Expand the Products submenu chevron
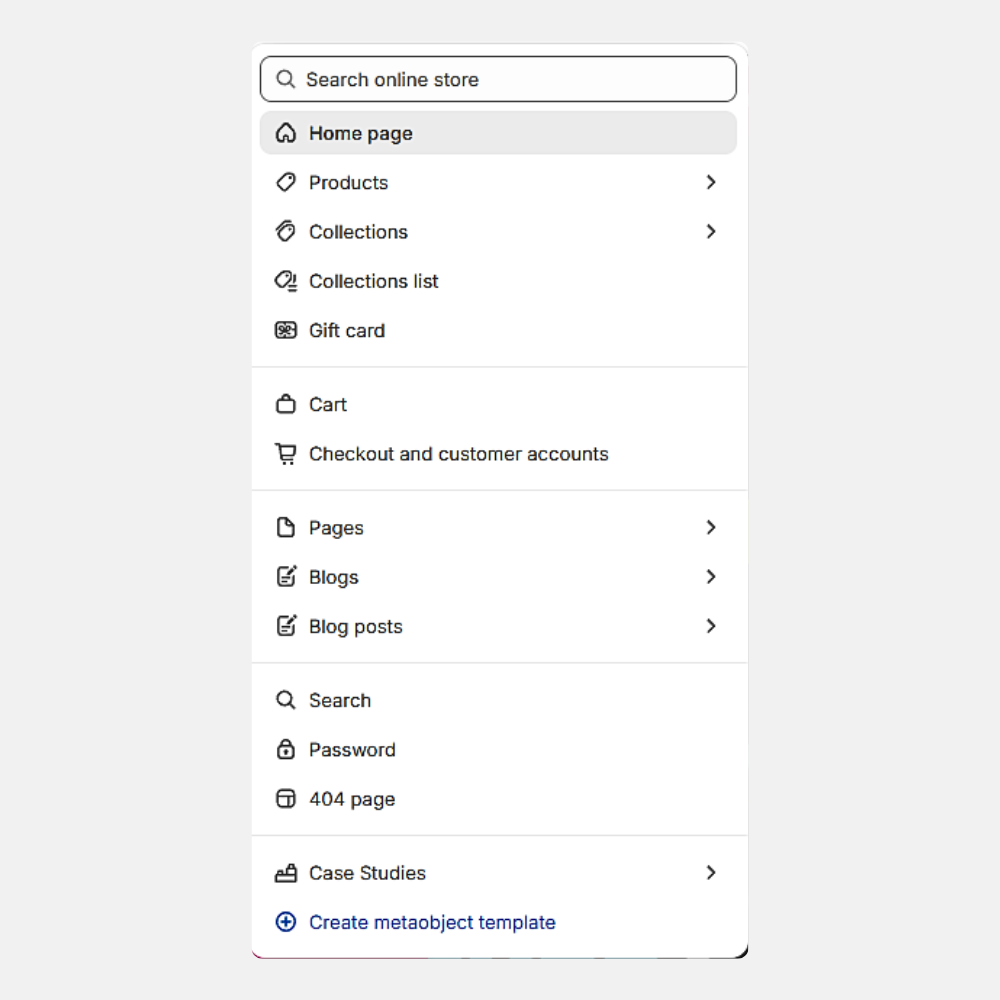1000x1000 pixels. tap(711, 182)
